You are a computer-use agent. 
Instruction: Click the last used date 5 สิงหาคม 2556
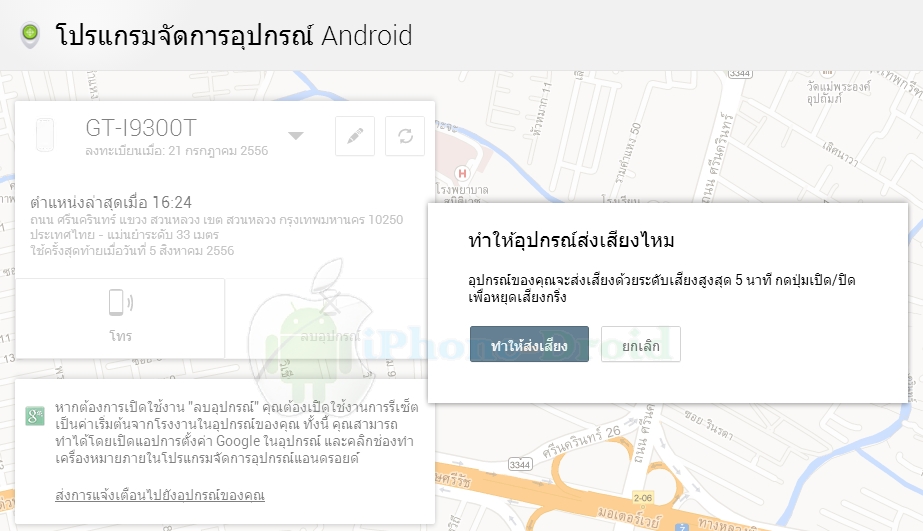point(191,251)
